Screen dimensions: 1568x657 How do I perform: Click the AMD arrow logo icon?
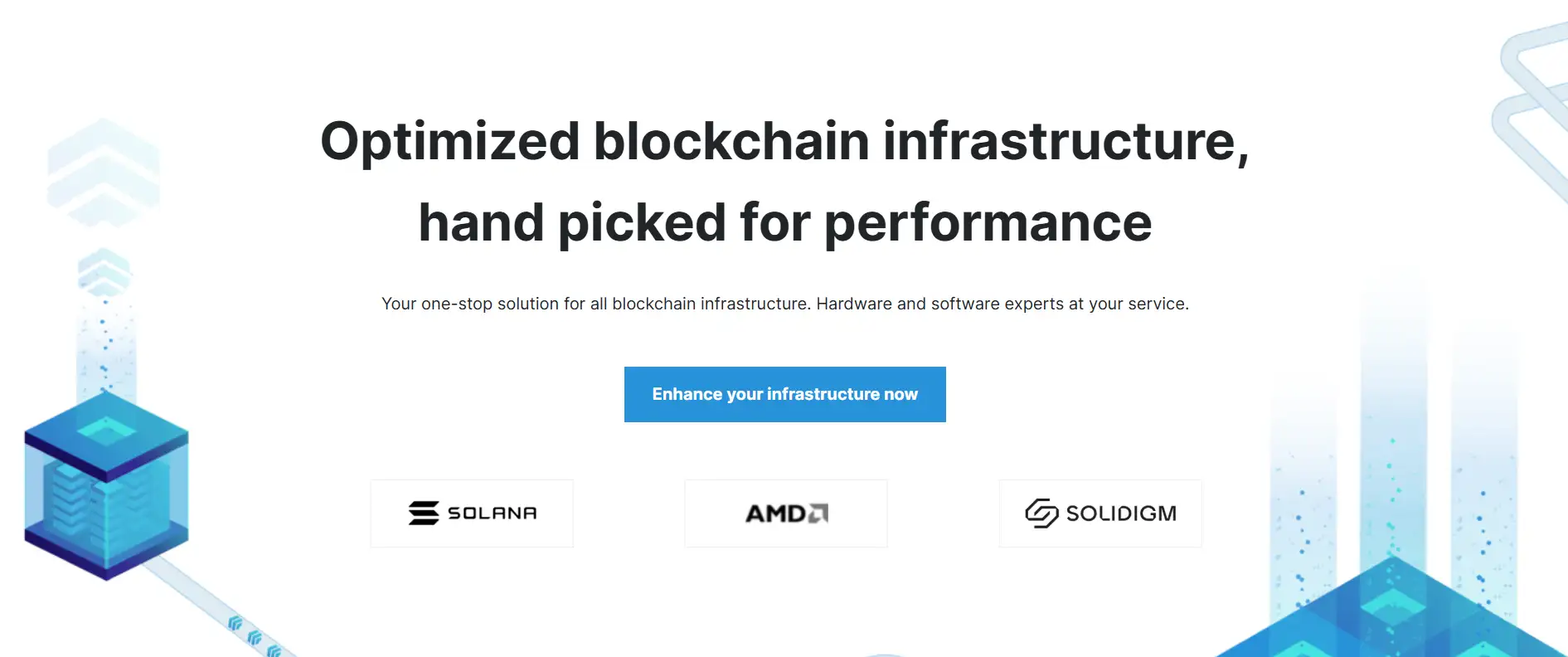point(818,513)
